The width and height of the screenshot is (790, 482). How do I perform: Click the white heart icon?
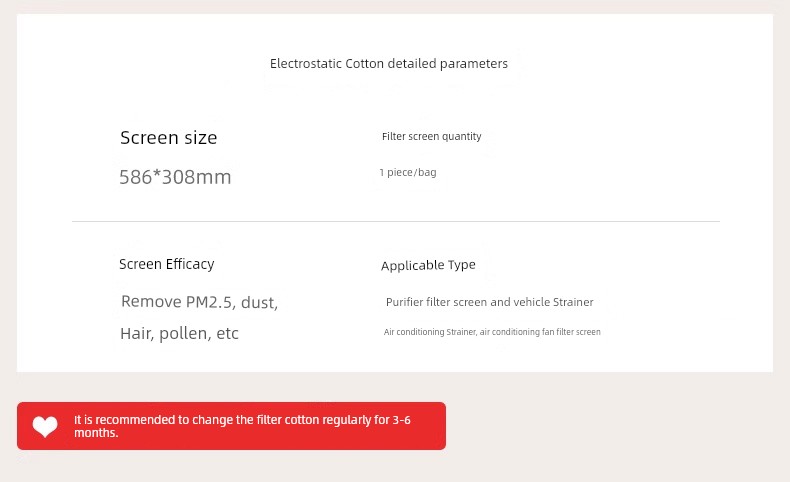pyautogui.click(x=45, y=427)
